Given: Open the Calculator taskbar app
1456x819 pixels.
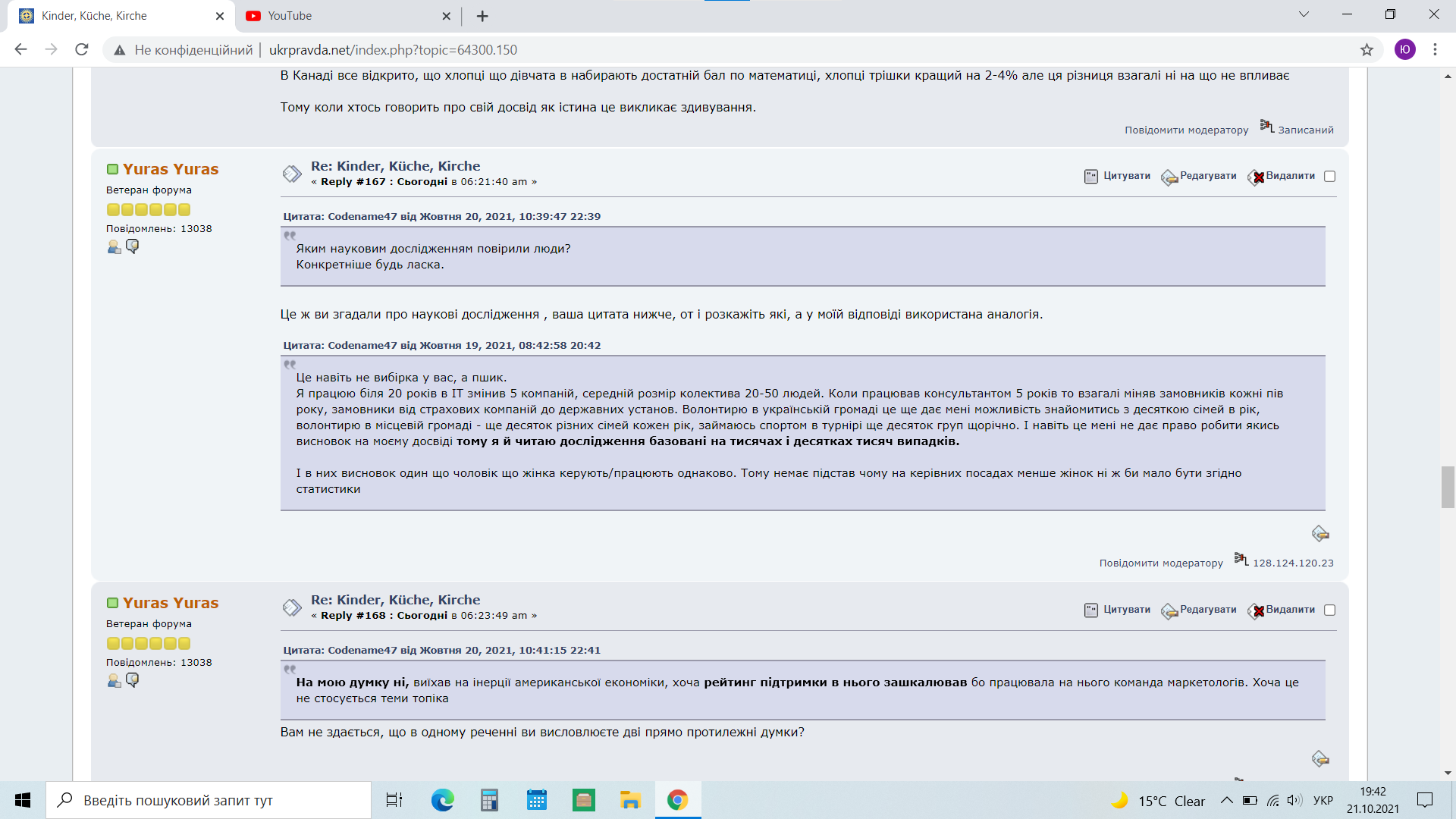Looking at the screenshot, I should 489,800.
